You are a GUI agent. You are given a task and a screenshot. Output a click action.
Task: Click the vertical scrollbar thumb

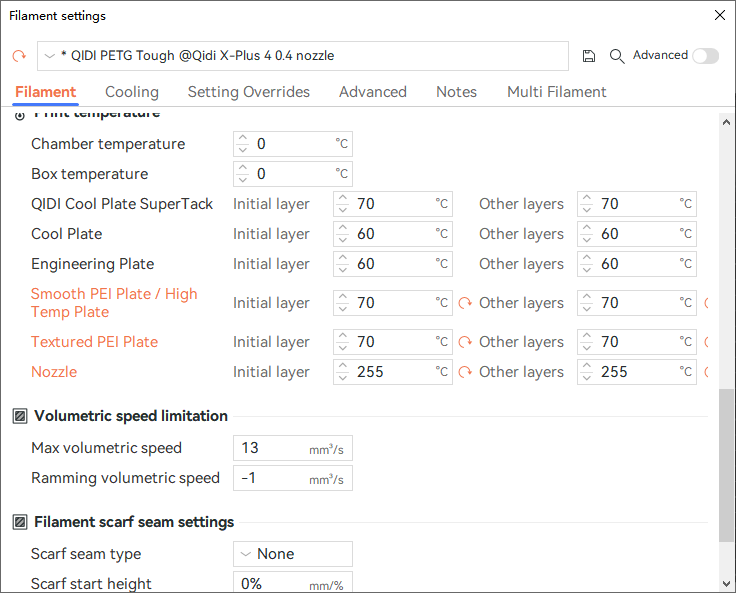point(726,465)
